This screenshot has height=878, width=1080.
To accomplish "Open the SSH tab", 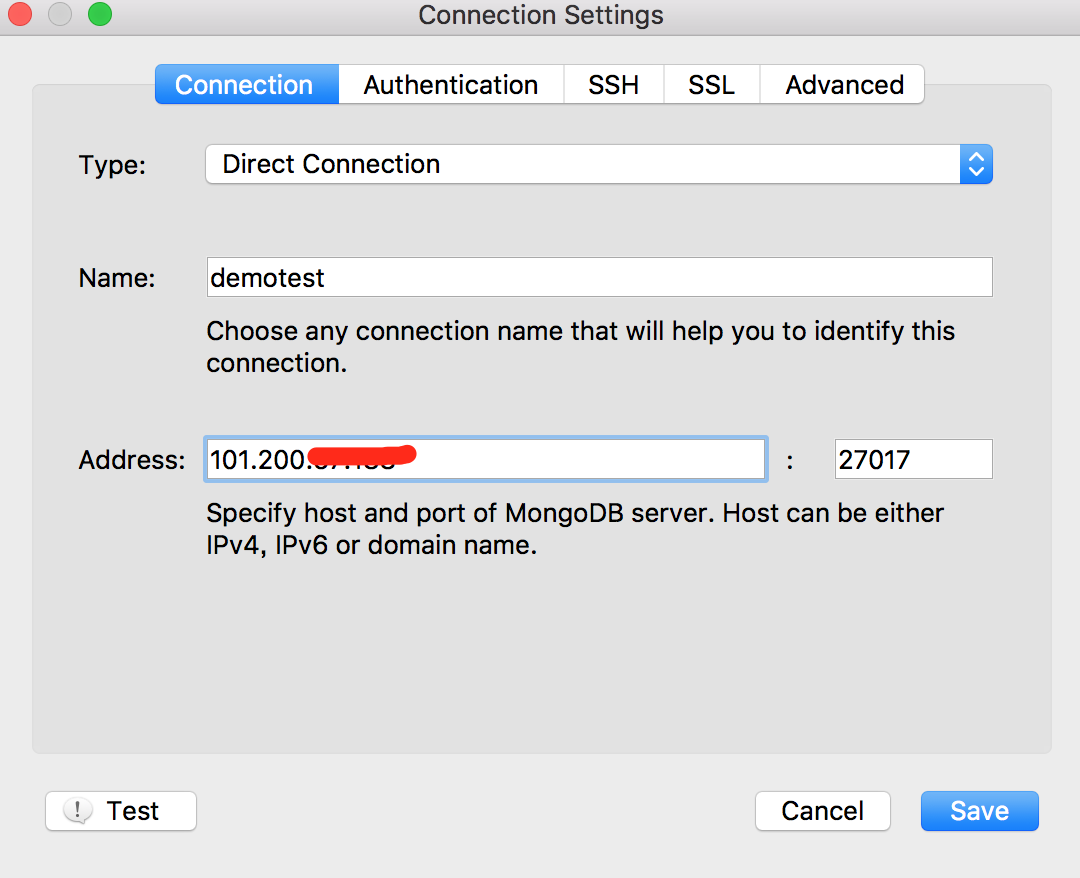I will coord(613,85).
